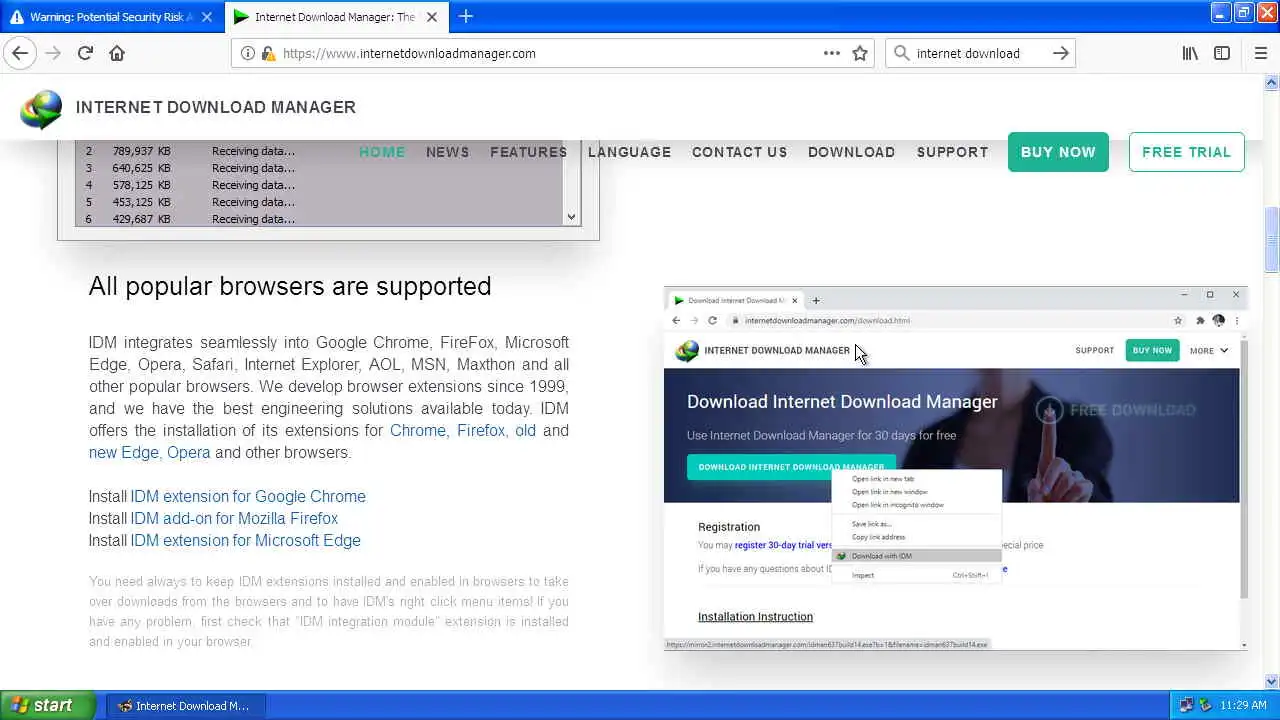
Task: Show site information icon in address bar
Action: 248,53
